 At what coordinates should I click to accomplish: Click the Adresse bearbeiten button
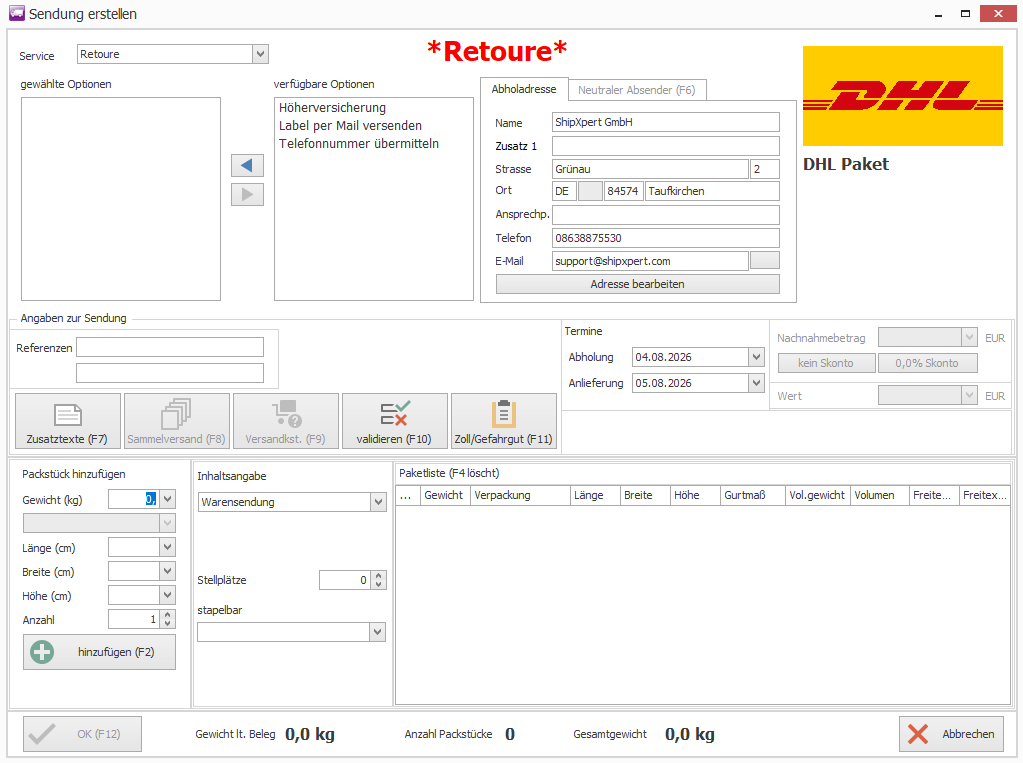(x=637, y=284)
